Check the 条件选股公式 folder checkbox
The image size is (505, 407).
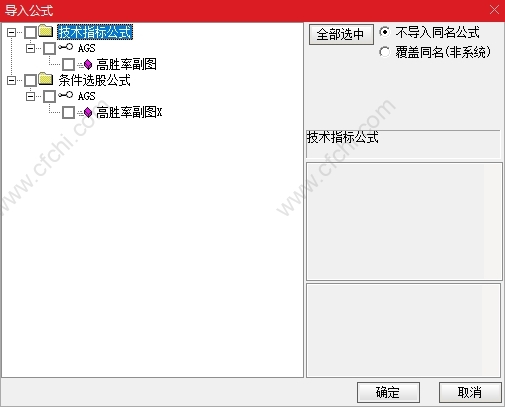pyautogui.click(x=31, y=80)
